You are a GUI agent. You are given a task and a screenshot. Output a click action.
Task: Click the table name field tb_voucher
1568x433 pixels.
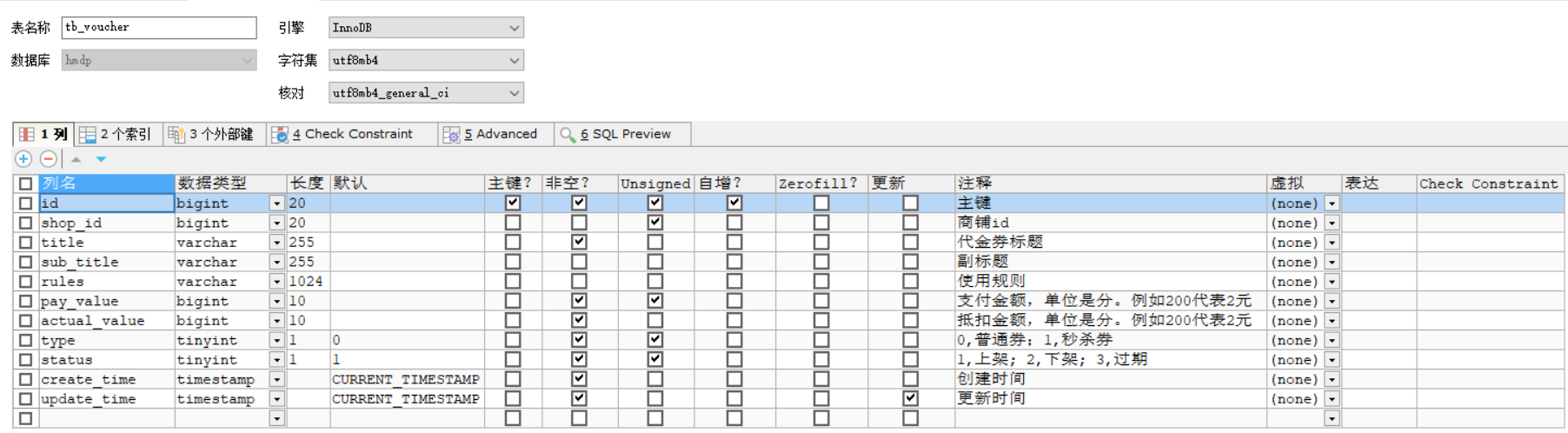click(x=159, y=28)
